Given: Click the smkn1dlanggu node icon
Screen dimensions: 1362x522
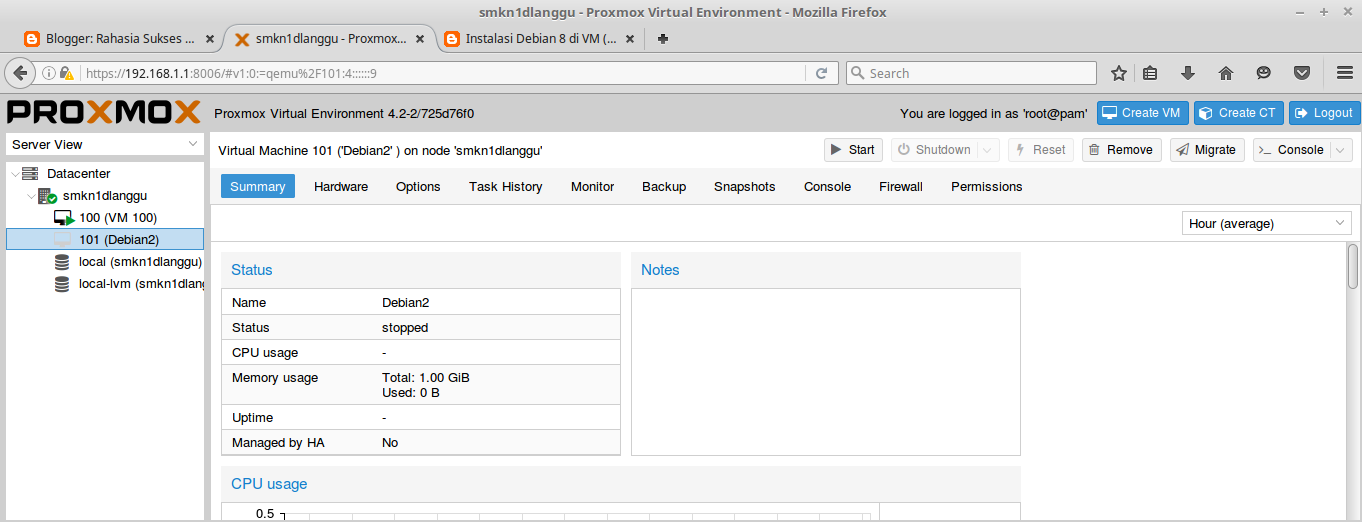Looking at the screenshot, I should pyautogui.click(x=47, y=196).
